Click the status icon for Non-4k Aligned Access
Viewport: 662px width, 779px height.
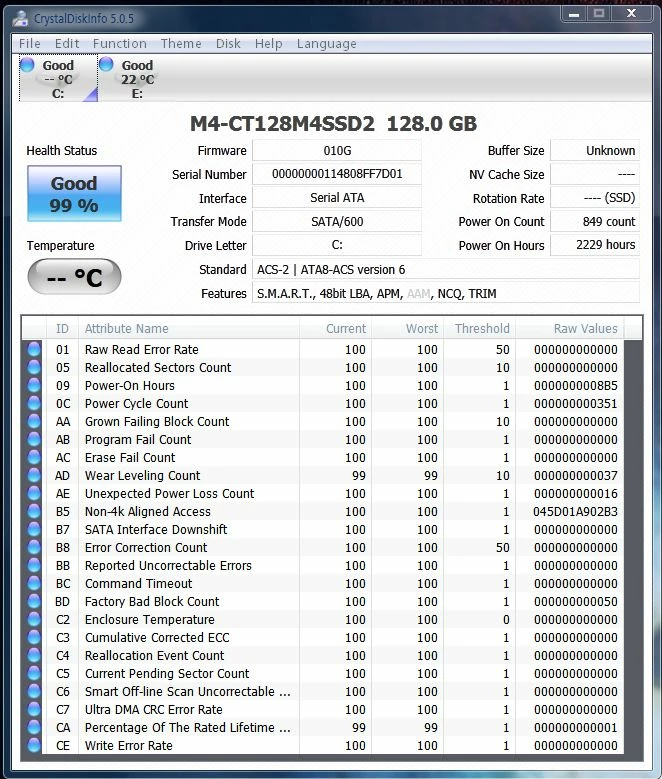click(x=34, y=511)
